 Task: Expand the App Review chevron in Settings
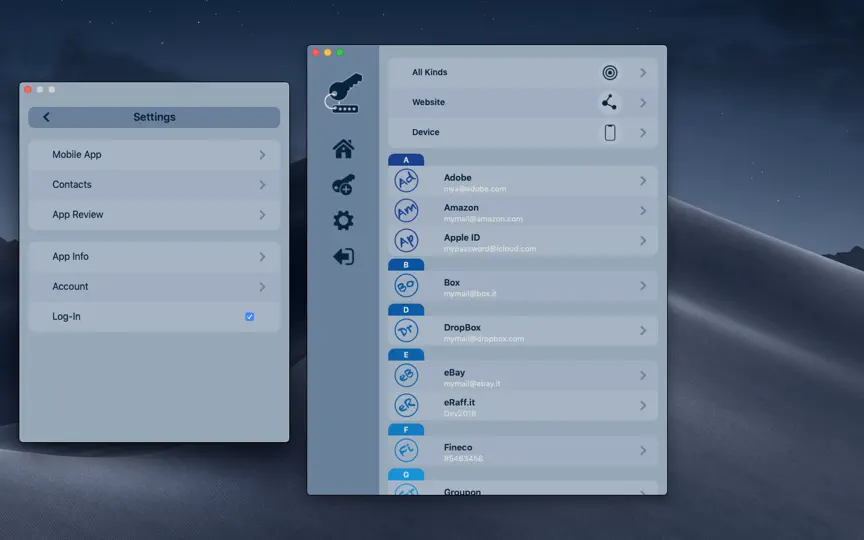262,215
